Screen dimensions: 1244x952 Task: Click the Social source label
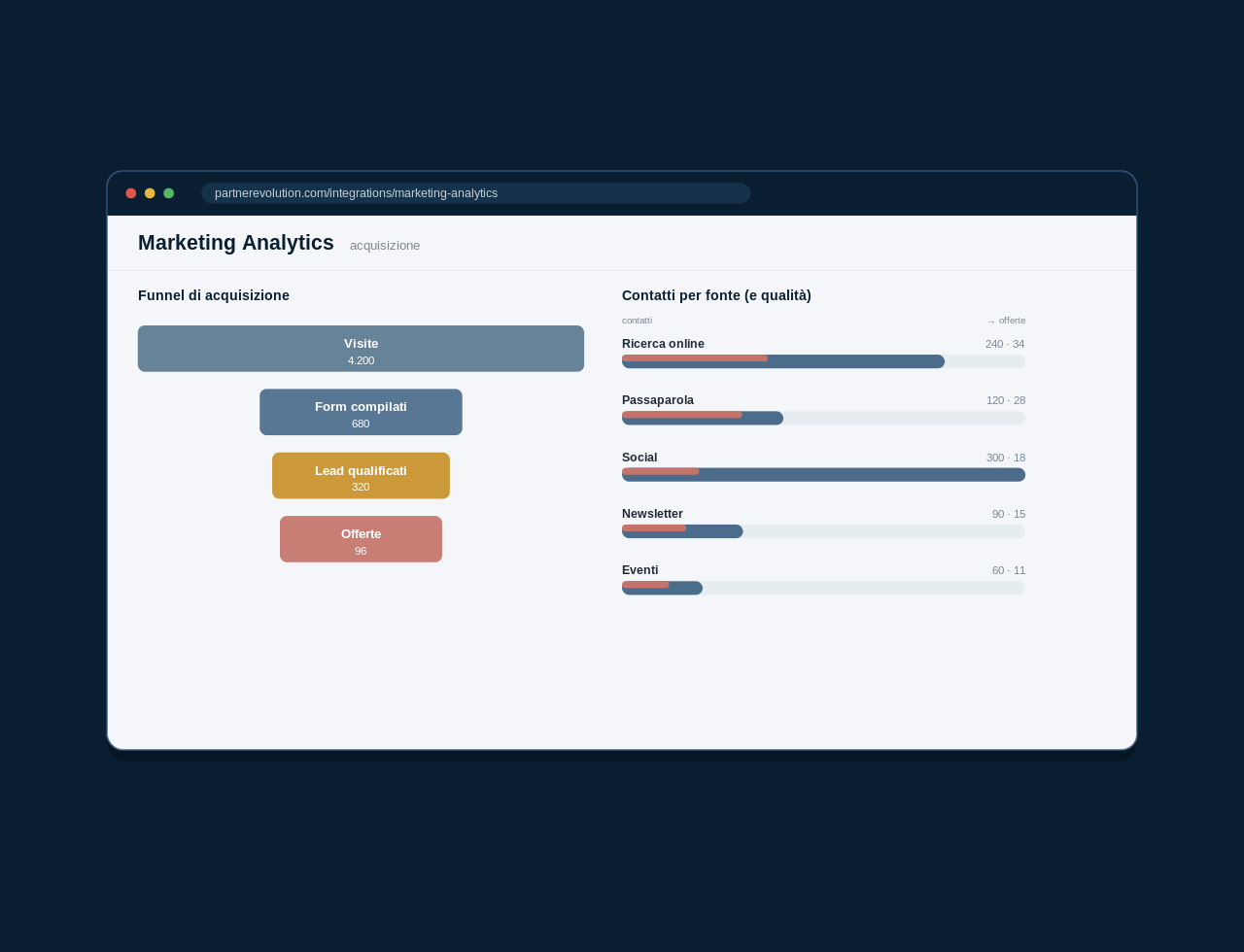pos(639,458)
